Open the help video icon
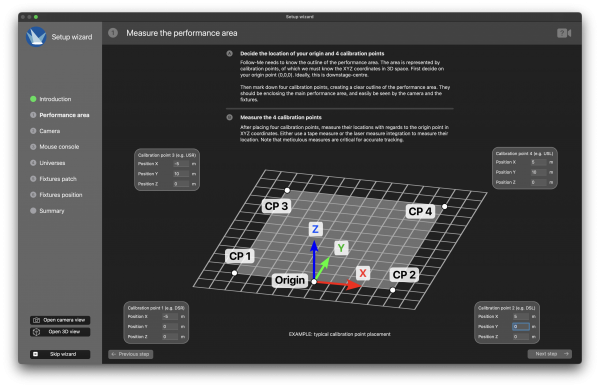This screenshot has height=388, width=600. (x=564, y=33)
